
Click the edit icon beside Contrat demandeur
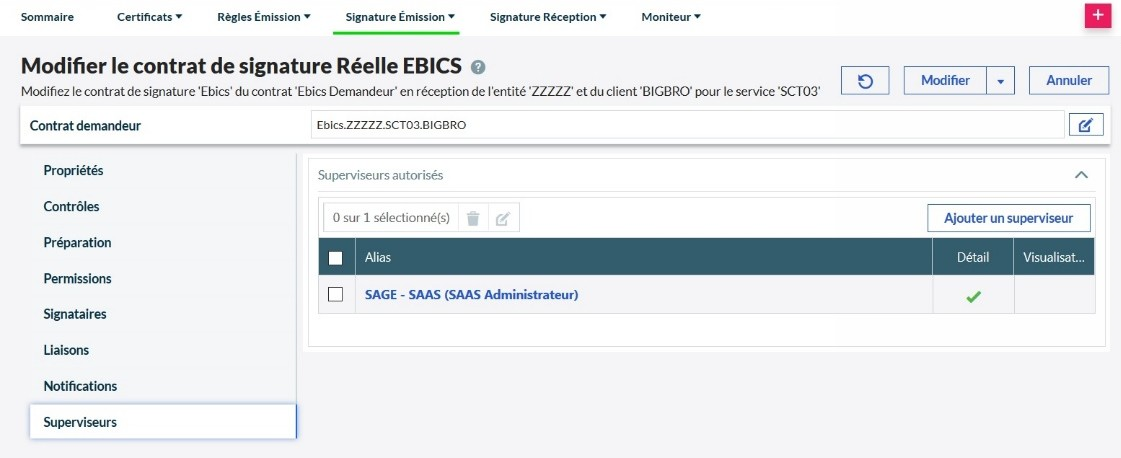point(1085,125)
